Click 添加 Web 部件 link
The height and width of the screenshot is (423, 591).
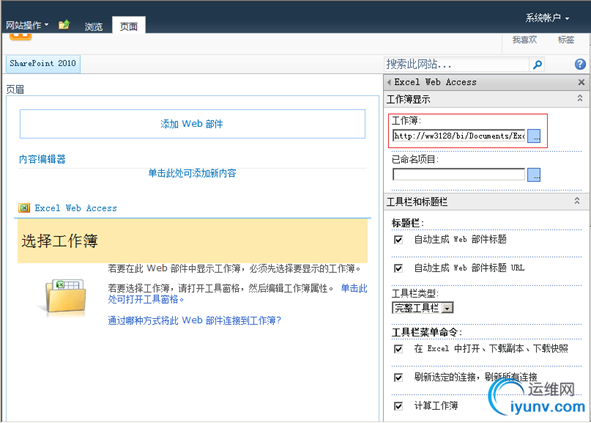(192, 124)
